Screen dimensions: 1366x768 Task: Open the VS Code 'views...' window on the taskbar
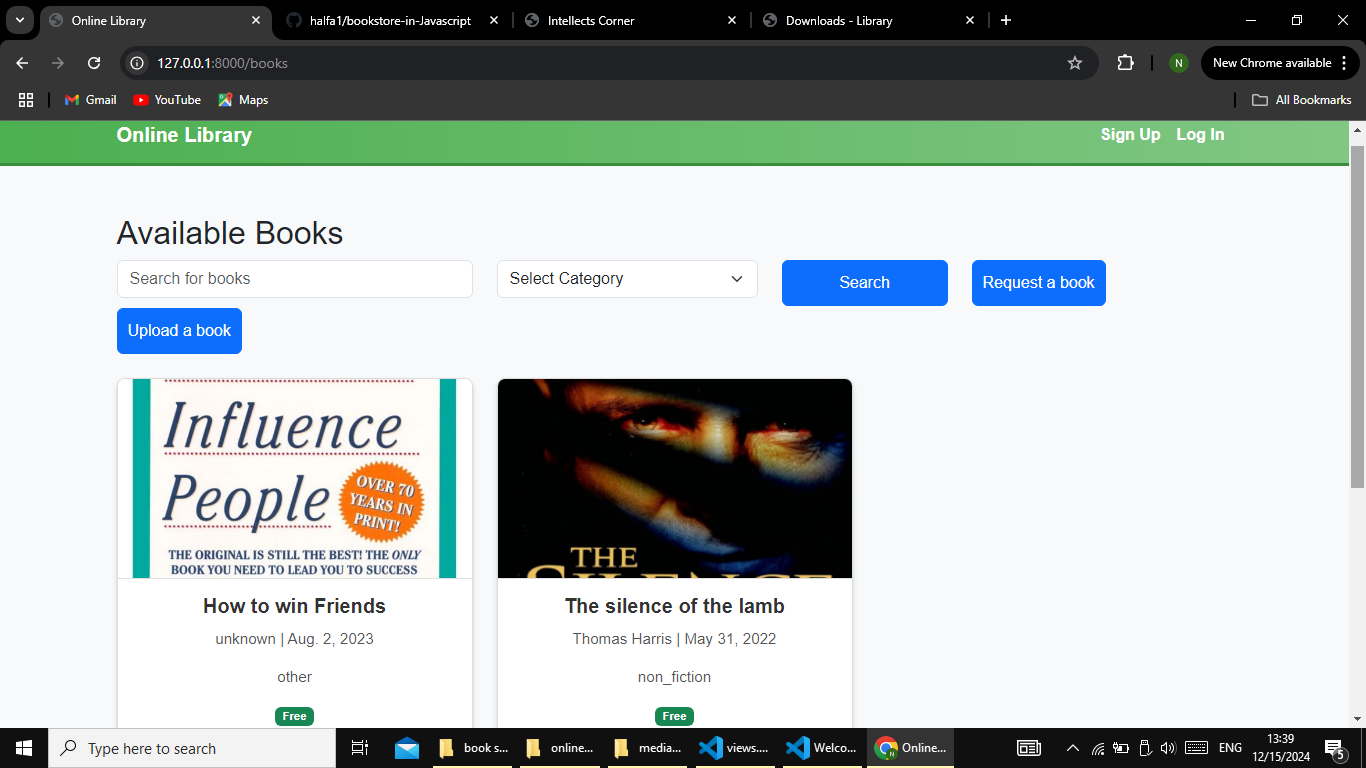[735, 748]
